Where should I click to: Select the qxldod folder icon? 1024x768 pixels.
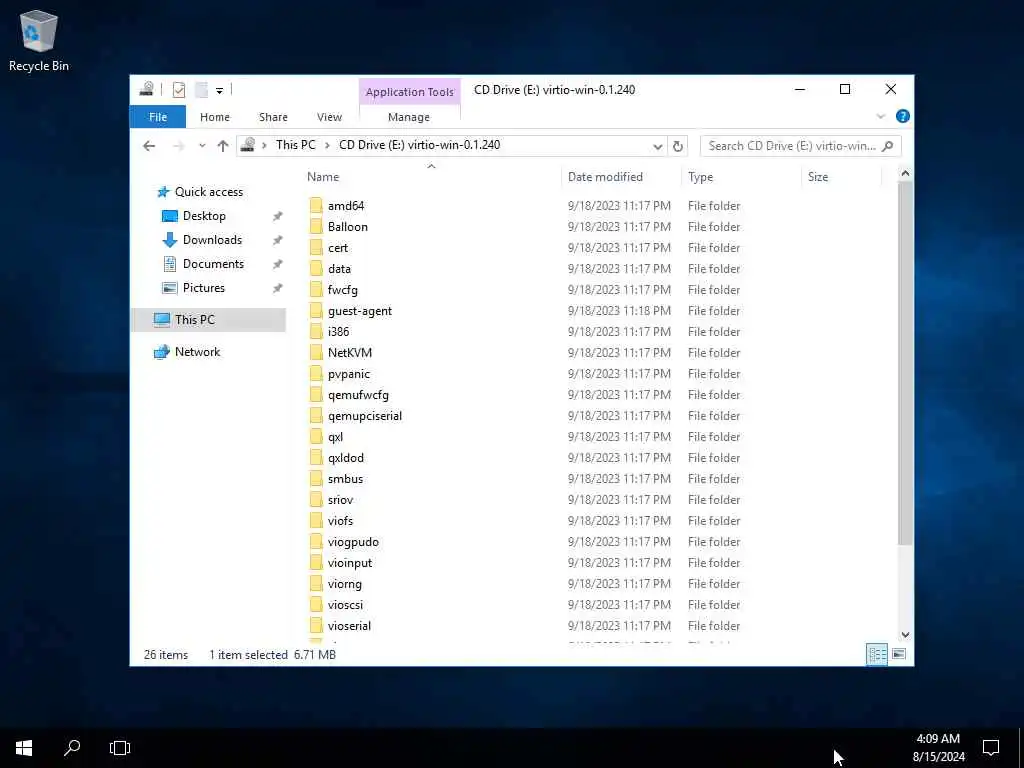point(316,458)
